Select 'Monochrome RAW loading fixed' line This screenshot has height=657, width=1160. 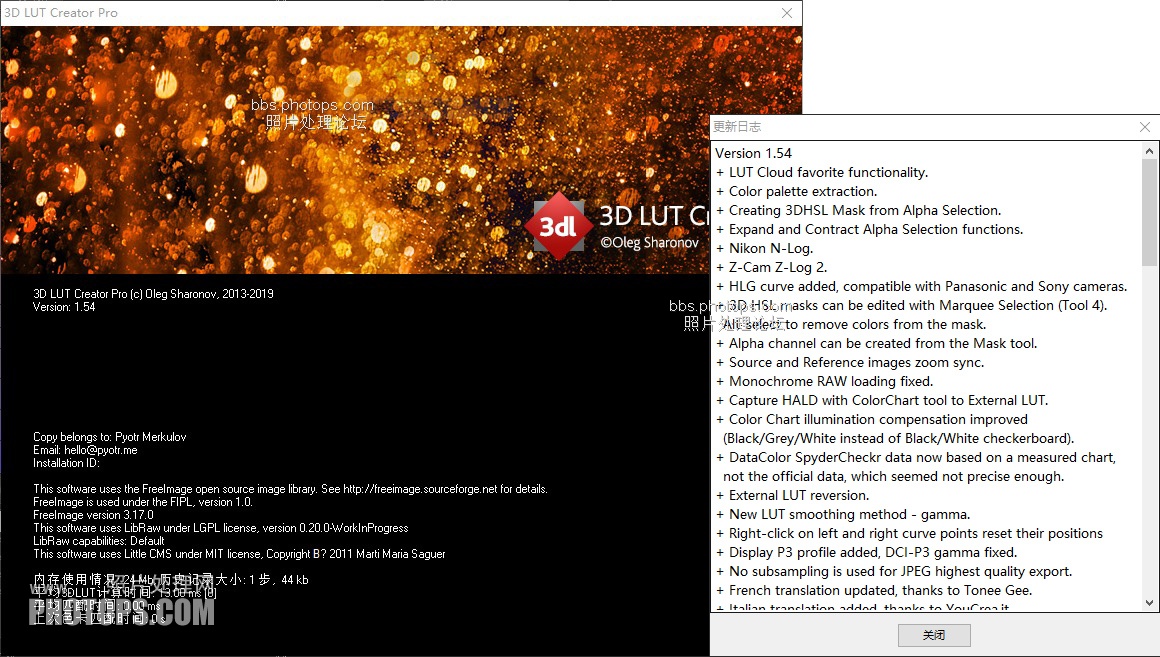(824, 382)
